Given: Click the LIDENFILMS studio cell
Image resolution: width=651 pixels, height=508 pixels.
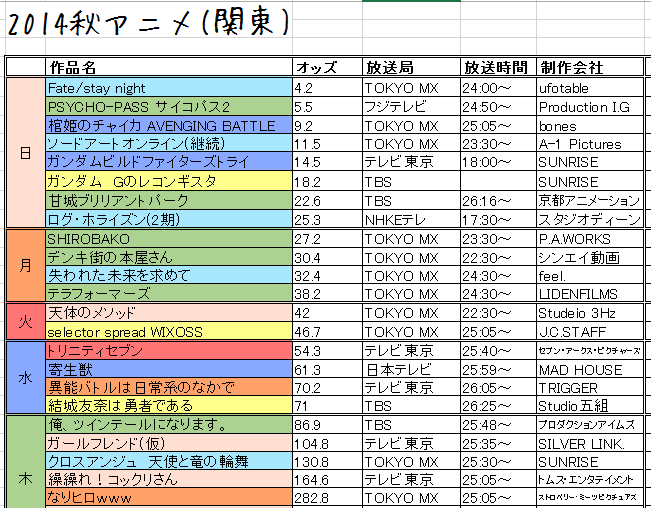Looking at the screenshot, I should pyautogui.click(x=590, y=293).
